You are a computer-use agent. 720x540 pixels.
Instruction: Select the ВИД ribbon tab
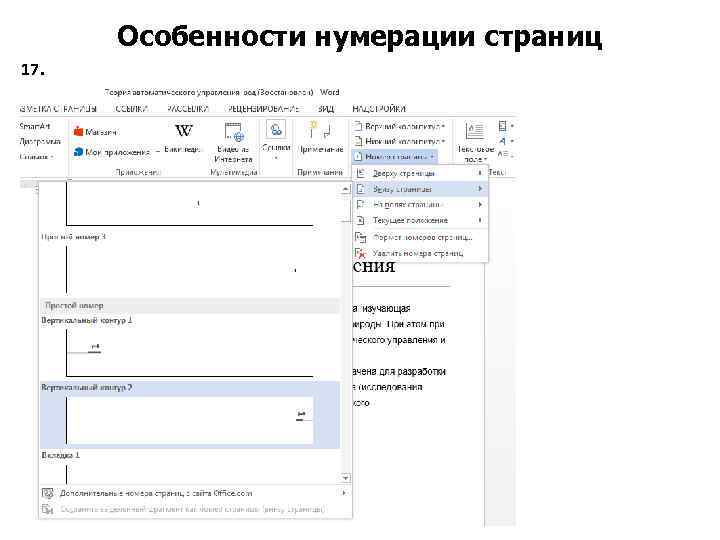click(x=326, y=109)
